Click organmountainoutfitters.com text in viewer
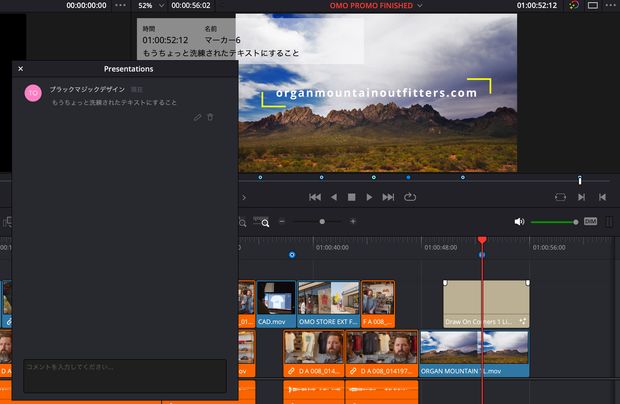This screenshot has height=404, width=620. 376,93
